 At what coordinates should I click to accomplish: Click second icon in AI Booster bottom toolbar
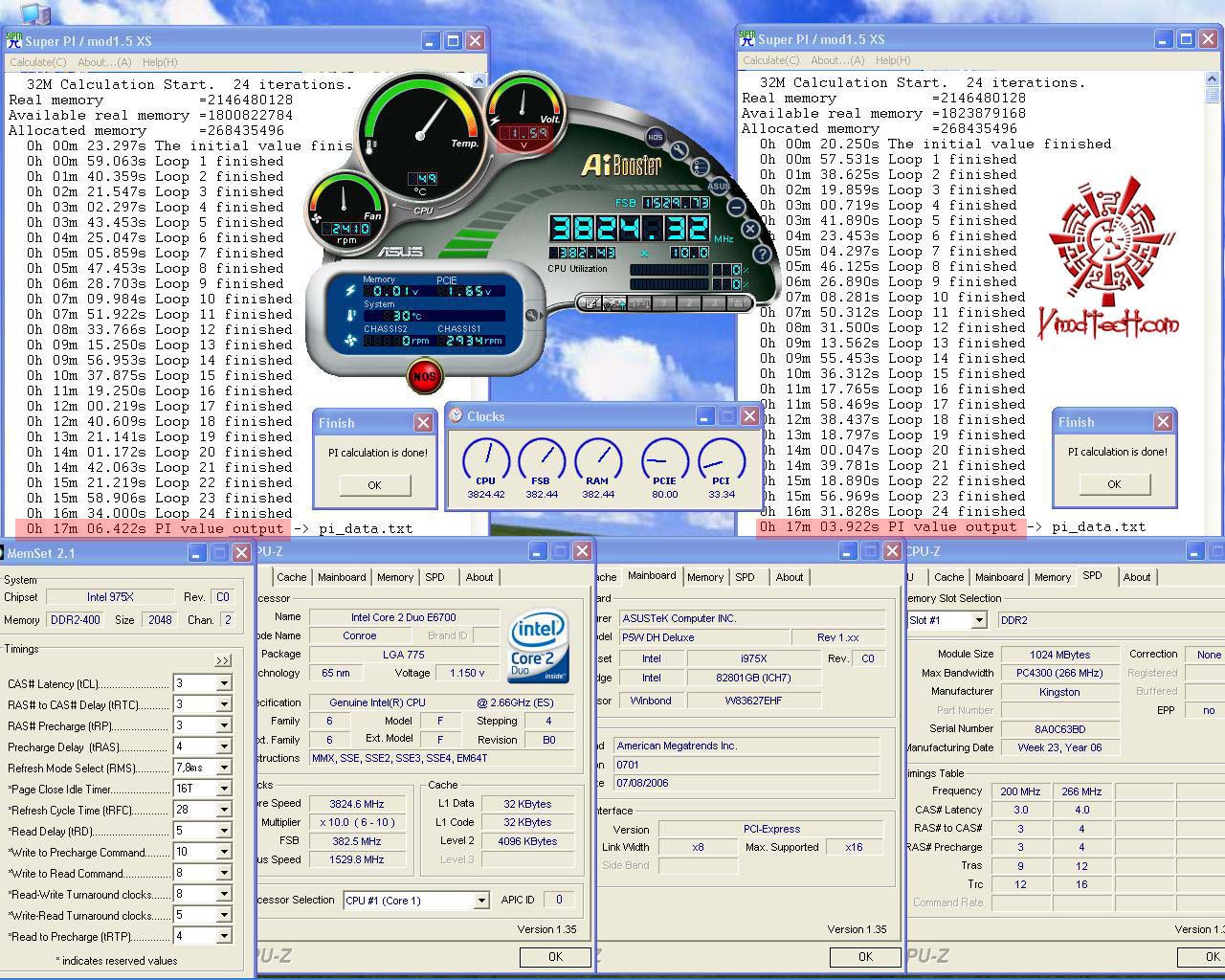(614, 302)
